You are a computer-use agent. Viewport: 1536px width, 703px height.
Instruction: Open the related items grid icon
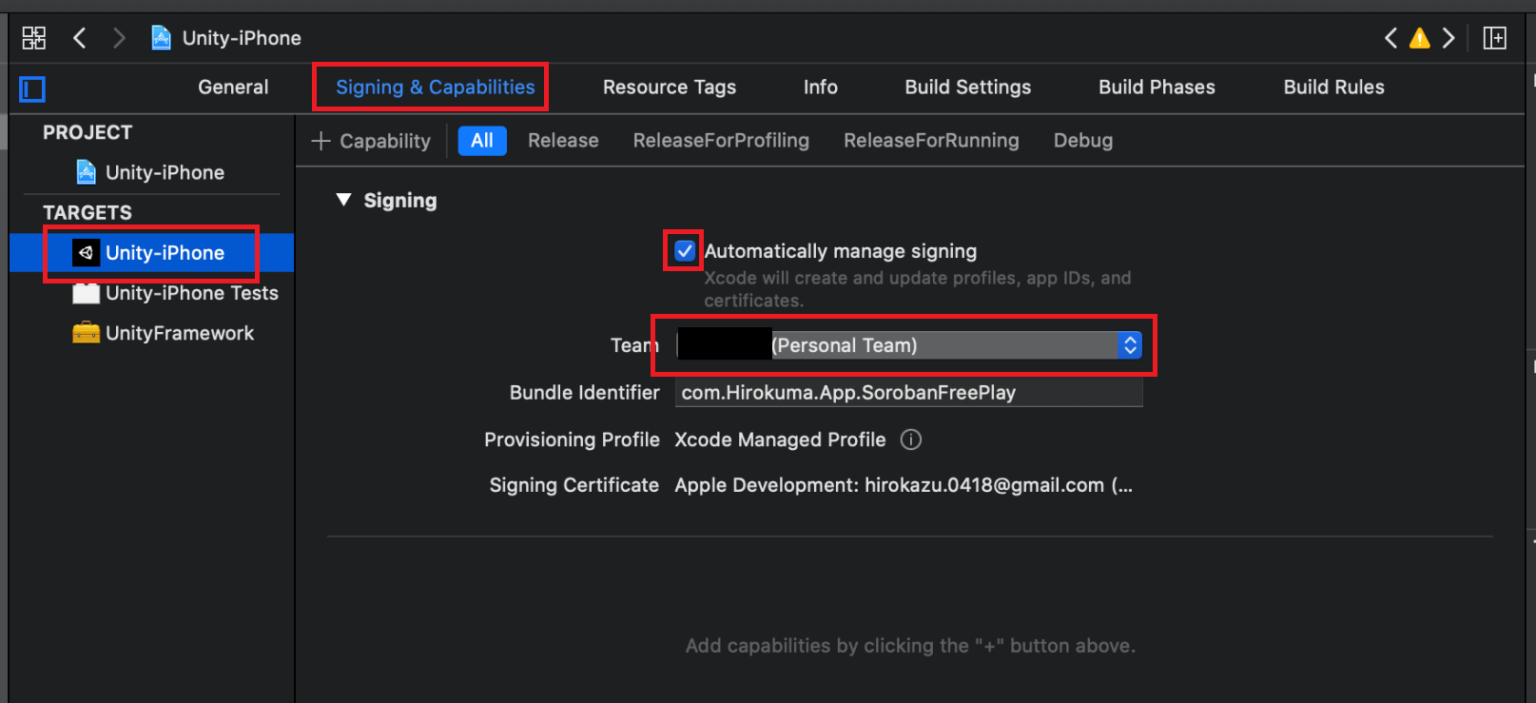pos(34,38)
